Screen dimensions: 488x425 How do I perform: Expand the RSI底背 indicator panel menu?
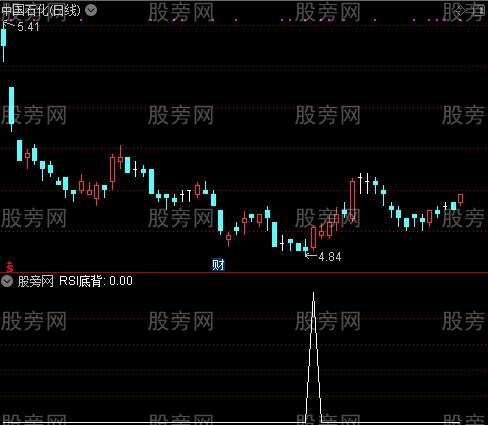(x=7, y=281)
